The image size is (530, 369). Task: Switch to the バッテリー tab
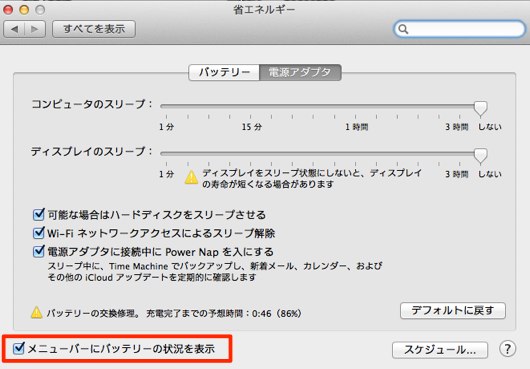224,72
